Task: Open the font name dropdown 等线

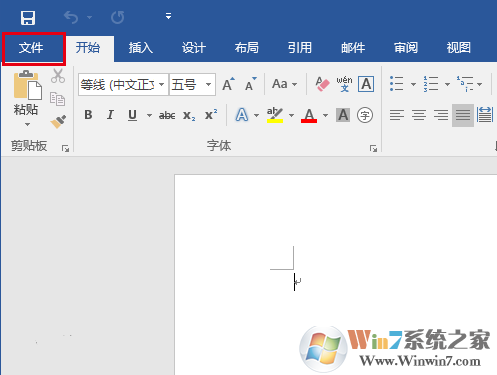Action: [x=123, y=85]
